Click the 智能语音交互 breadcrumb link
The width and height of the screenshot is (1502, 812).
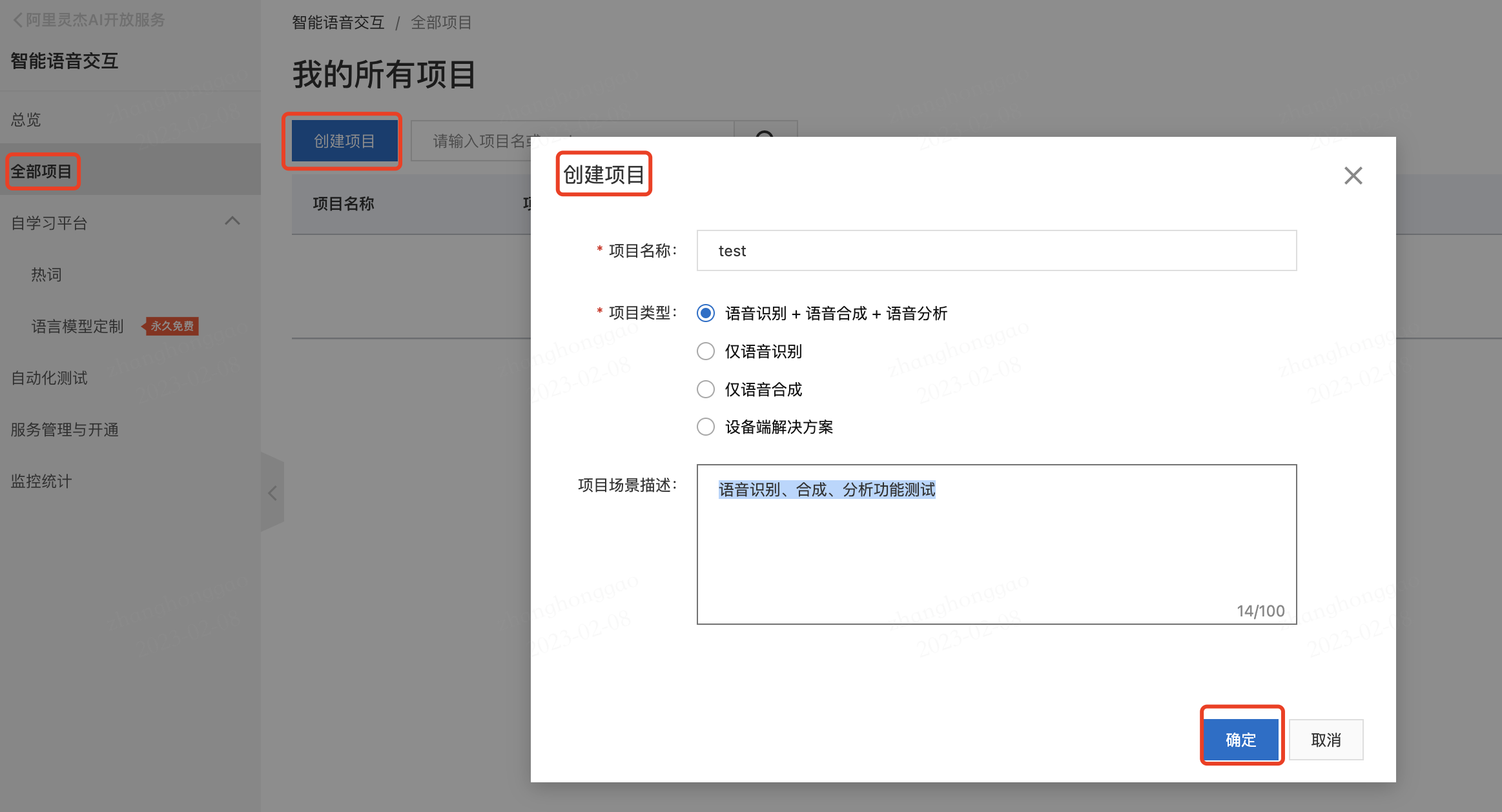(338, 23)
